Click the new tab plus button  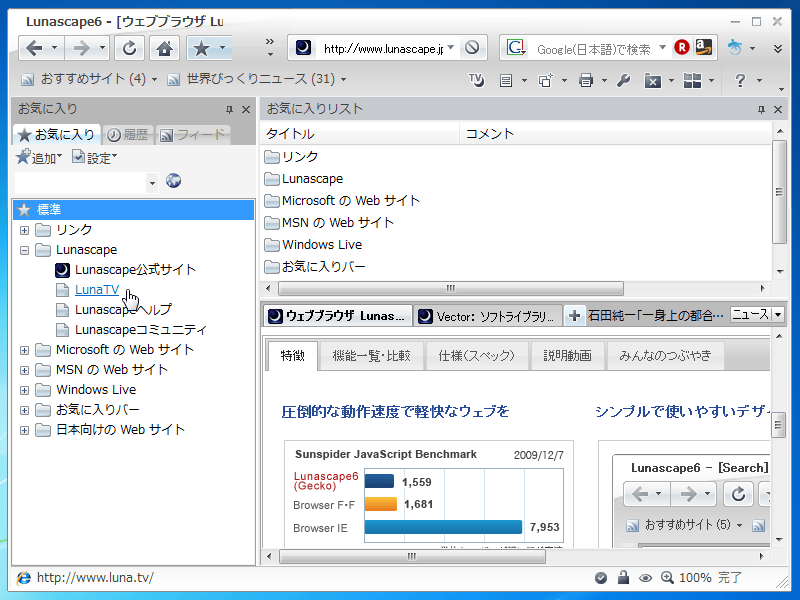pyautogui.click(x=574, y=316)
